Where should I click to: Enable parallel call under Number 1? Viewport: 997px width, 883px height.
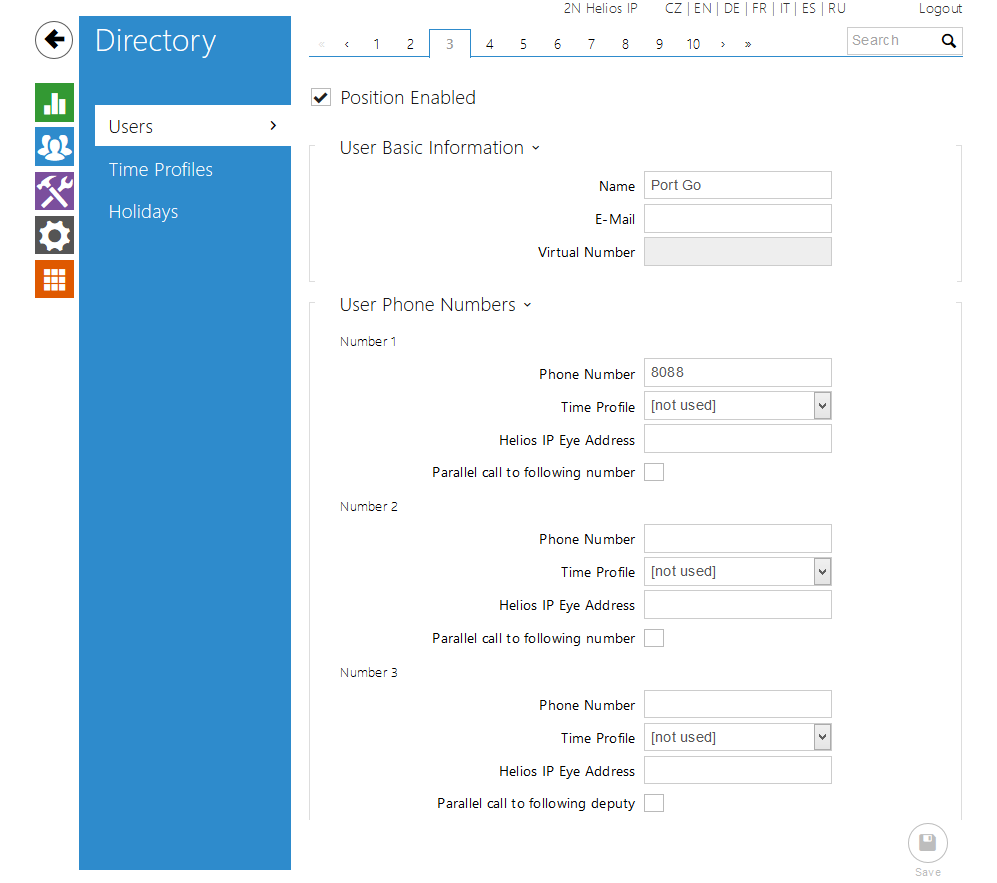point(654,472)
